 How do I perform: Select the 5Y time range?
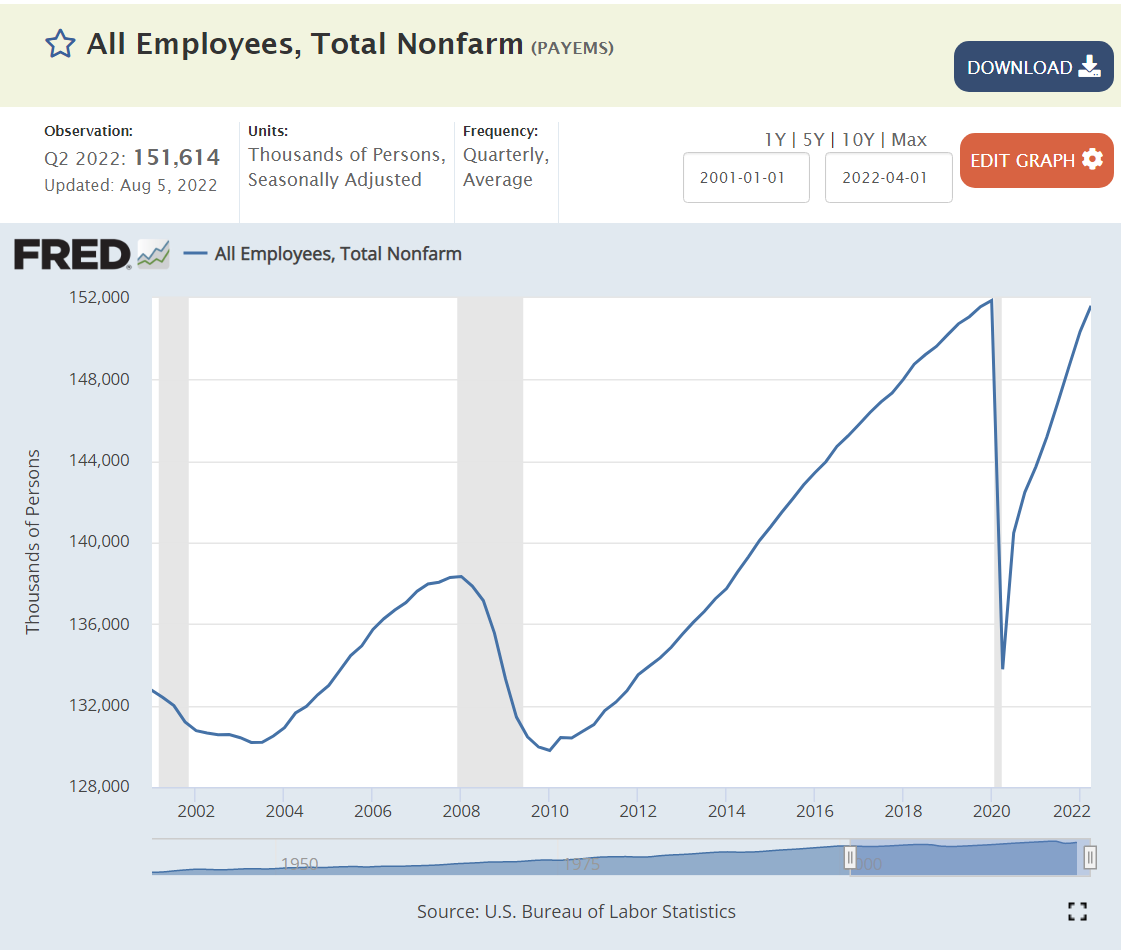(812, 140)
